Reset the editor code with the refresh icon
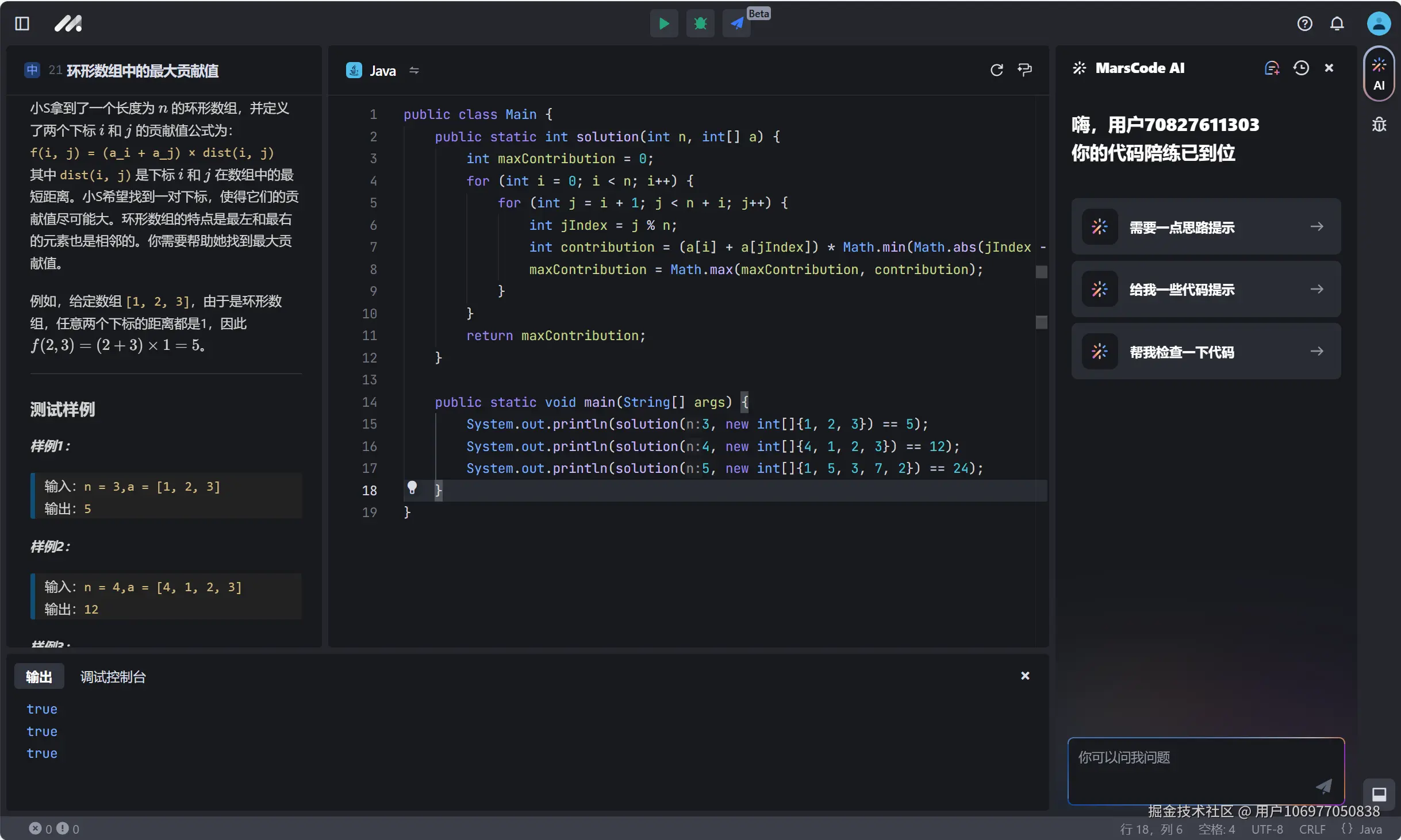The image size is (1401, 840). point(996,70)
